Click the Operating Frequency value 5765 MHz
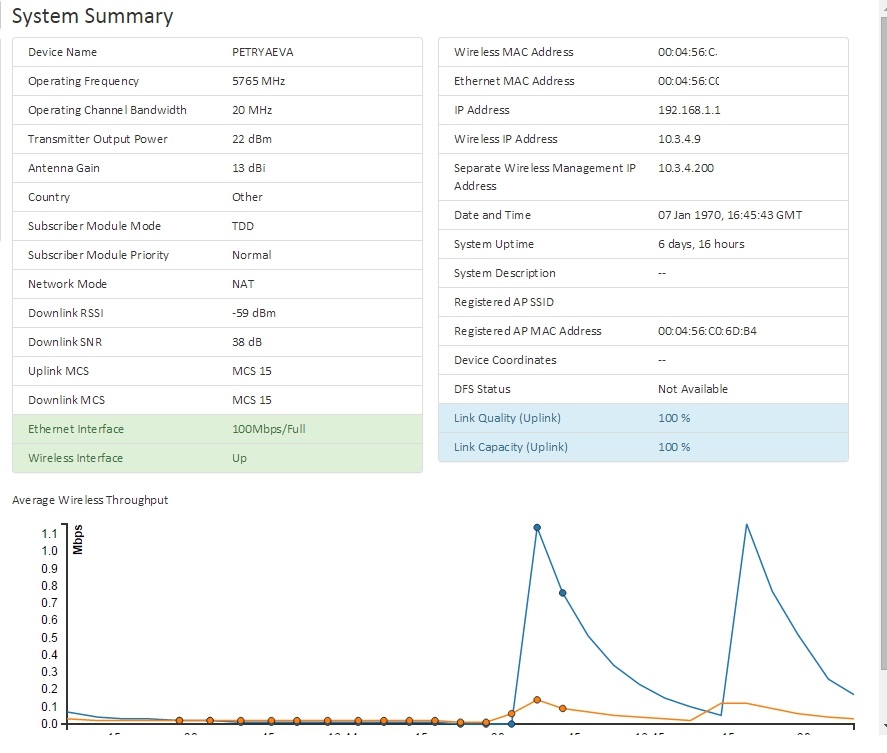Viewport: 887px width, 753px height. (x=258, y=81)
